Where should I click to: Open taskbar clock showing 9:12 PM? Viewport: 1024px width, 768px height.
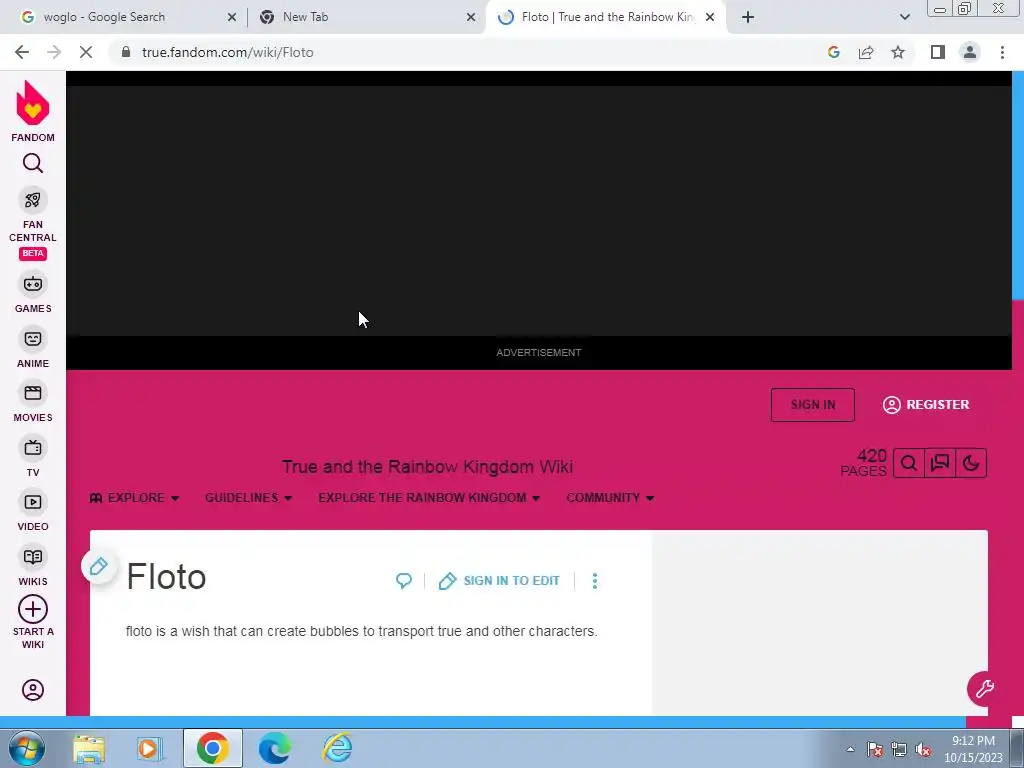[x=973, y=749]
